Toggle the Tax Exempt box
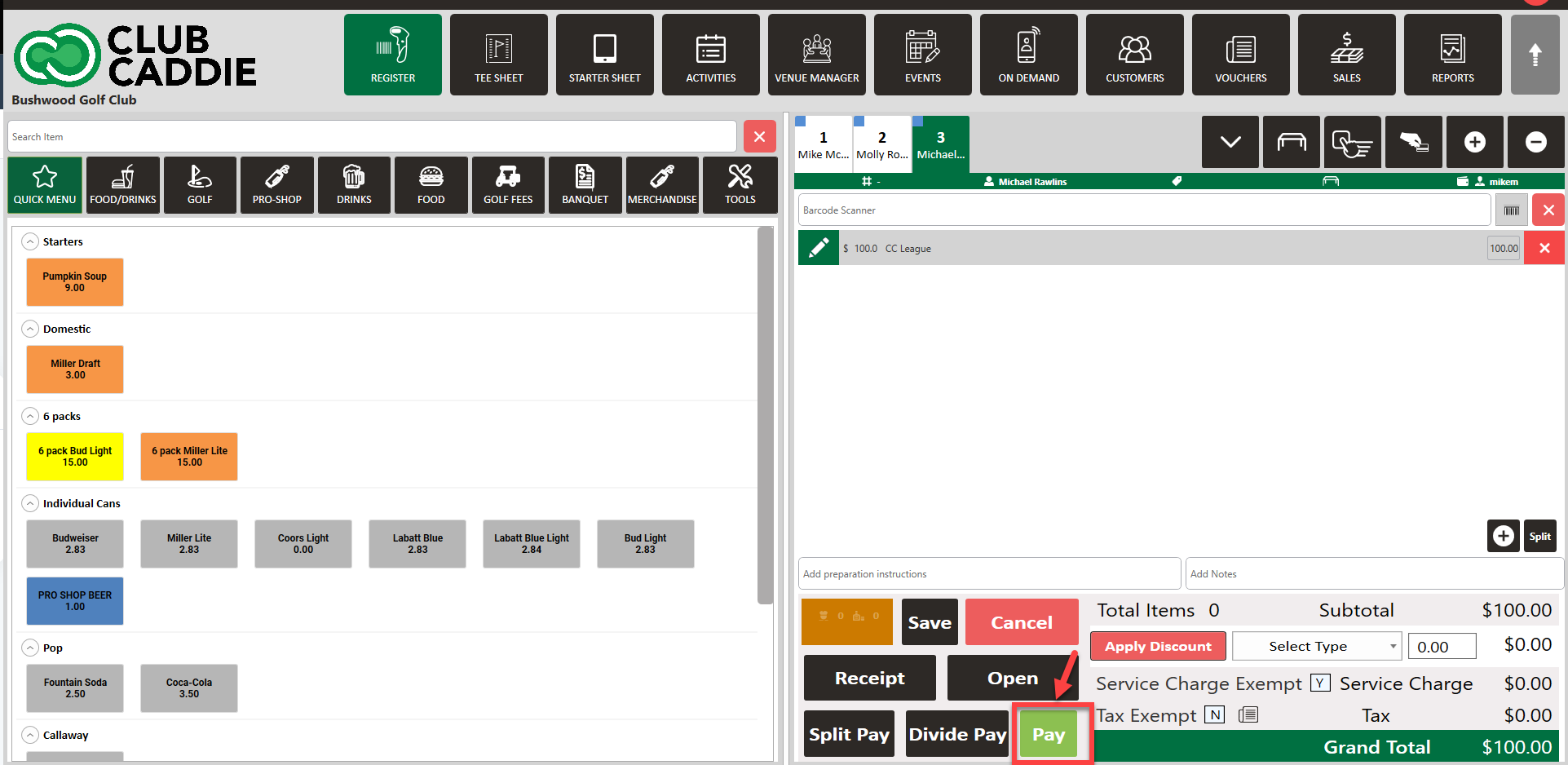The image size is (1568, 765). click(1215, 715)
